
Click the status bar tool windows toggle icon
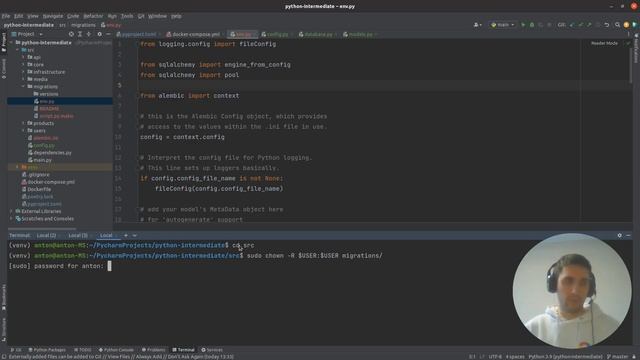coord(3,357)
